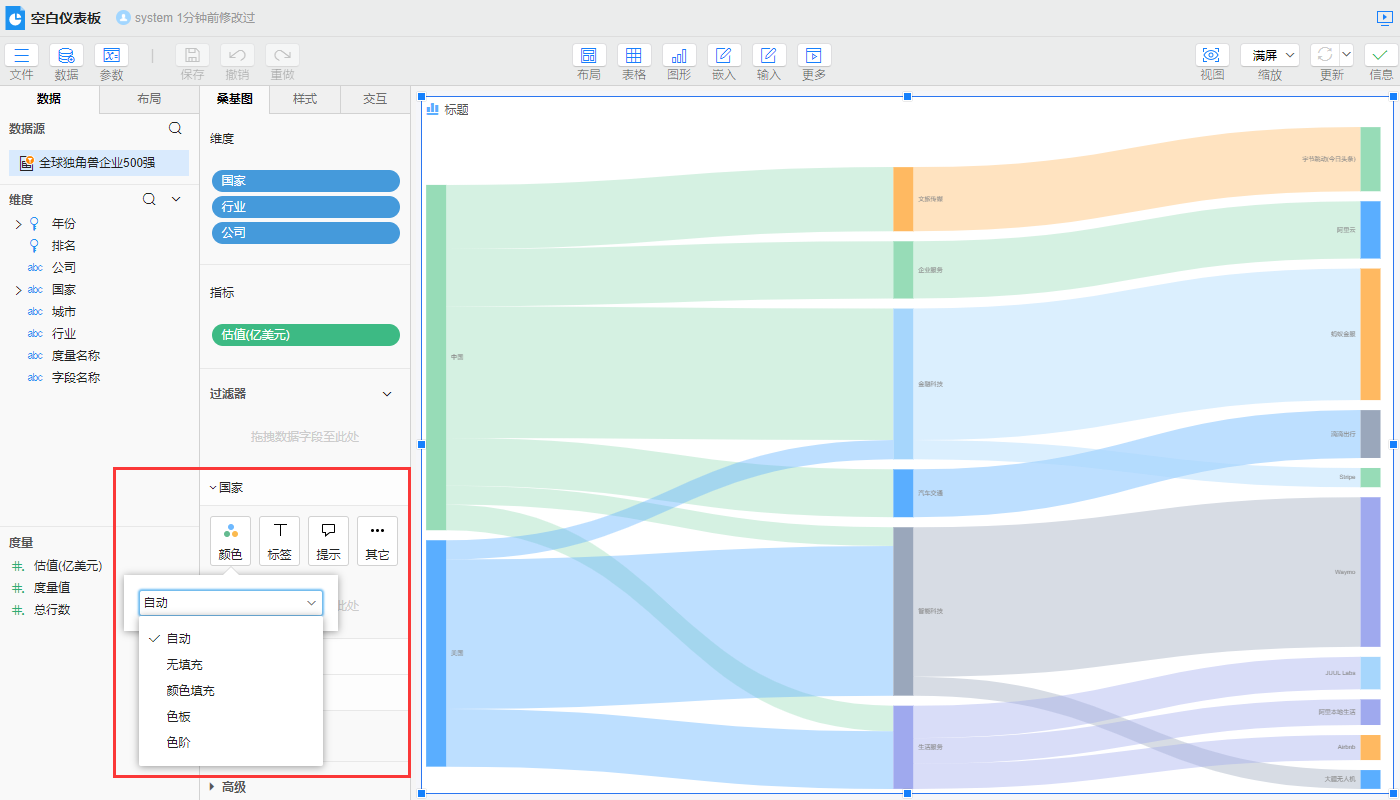
Task: Expand the 高级 section
Action: click(212, 787)
